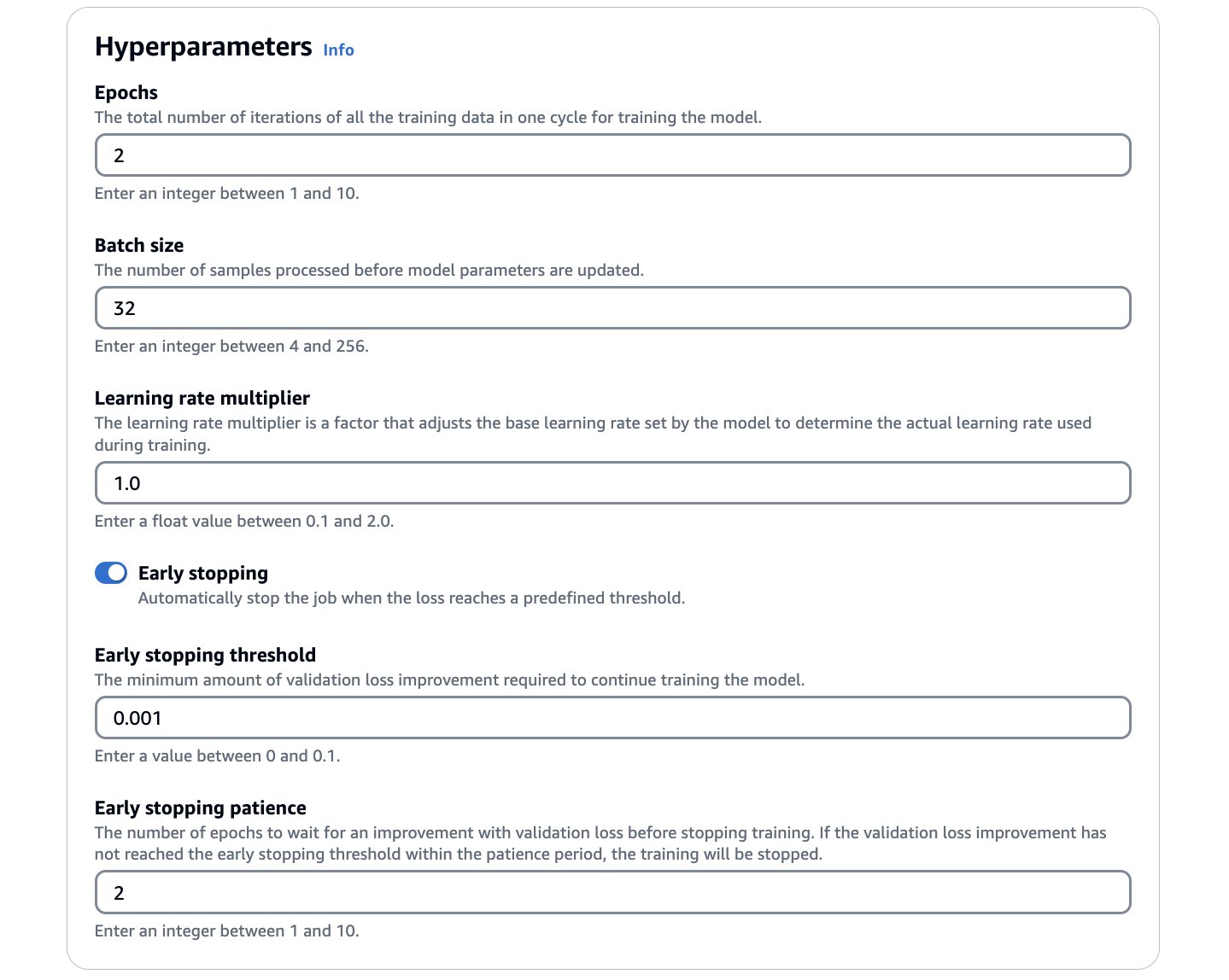Click the Hyperparameters section heading
The image size is (1229, 980).
203,47
